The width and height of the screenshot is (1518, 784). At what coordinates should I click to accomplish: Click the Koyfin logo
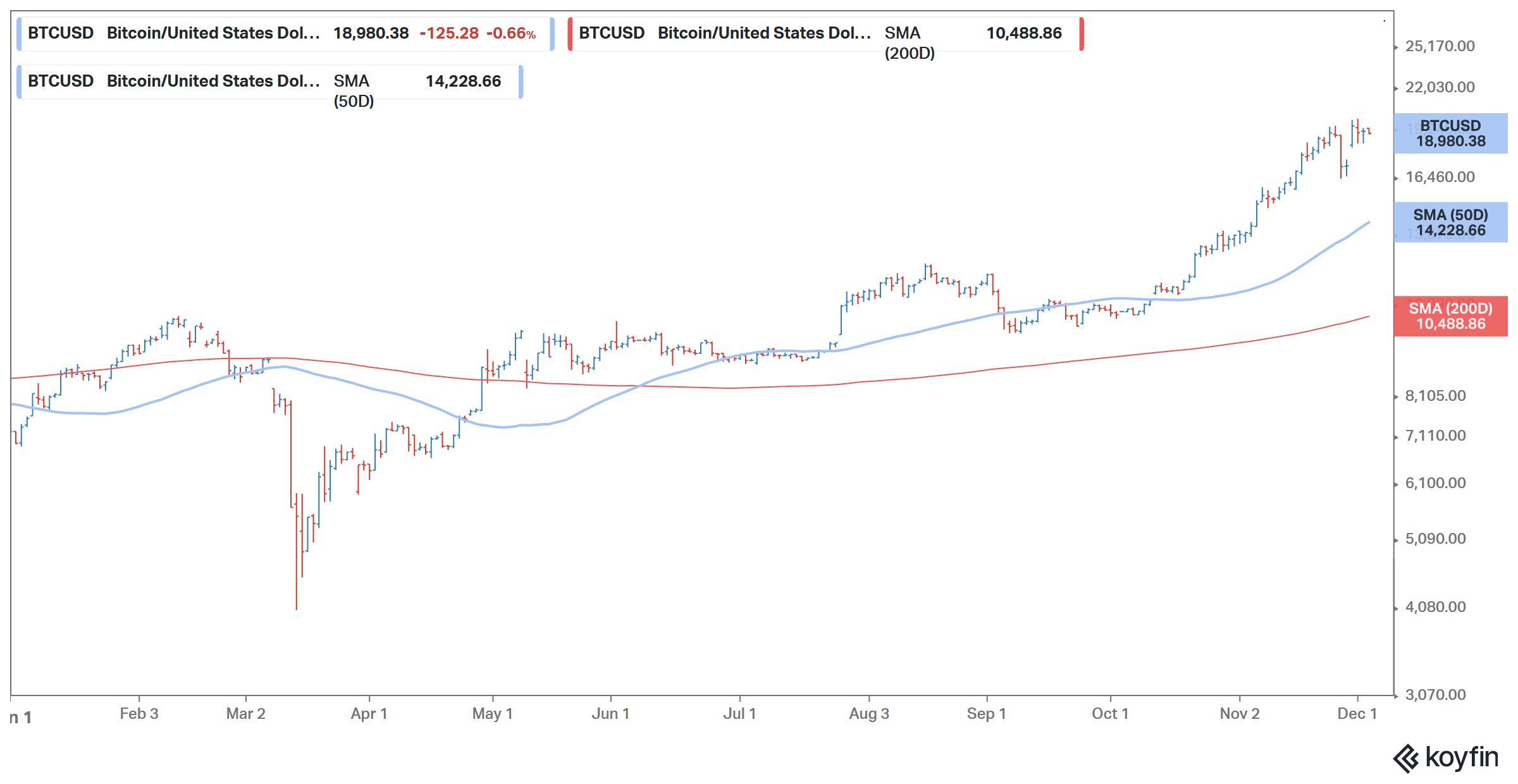coord(1446,757)
